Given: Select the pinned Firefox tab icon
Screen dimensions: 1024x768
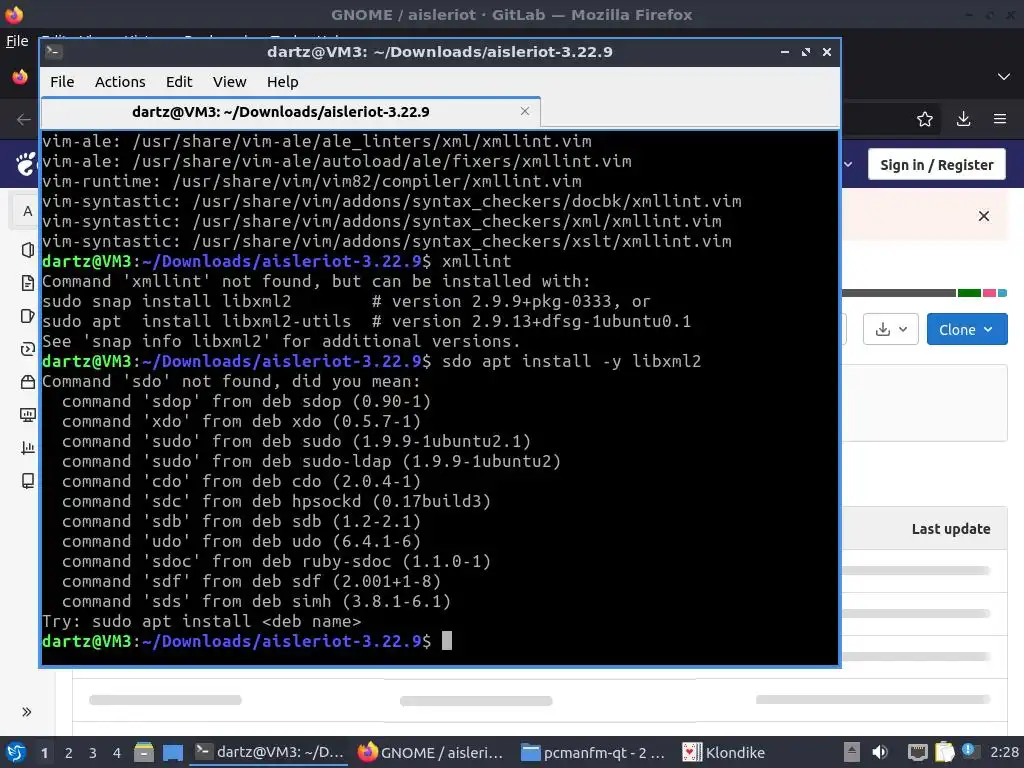Looking at the screenshot, I should tap(20, 77).
